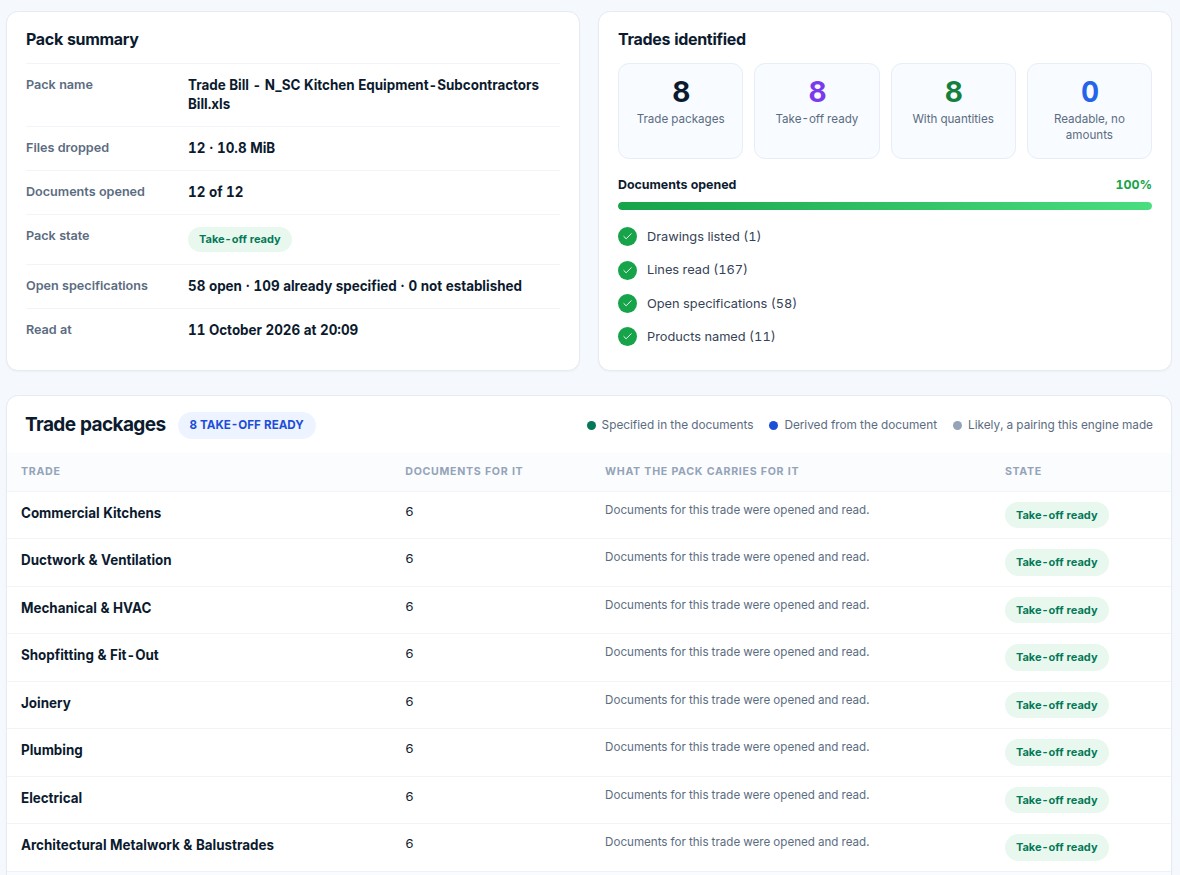Click the TRADE column header
The width and height of the screenshot is (1180, 875).
(x=41, y=471)
